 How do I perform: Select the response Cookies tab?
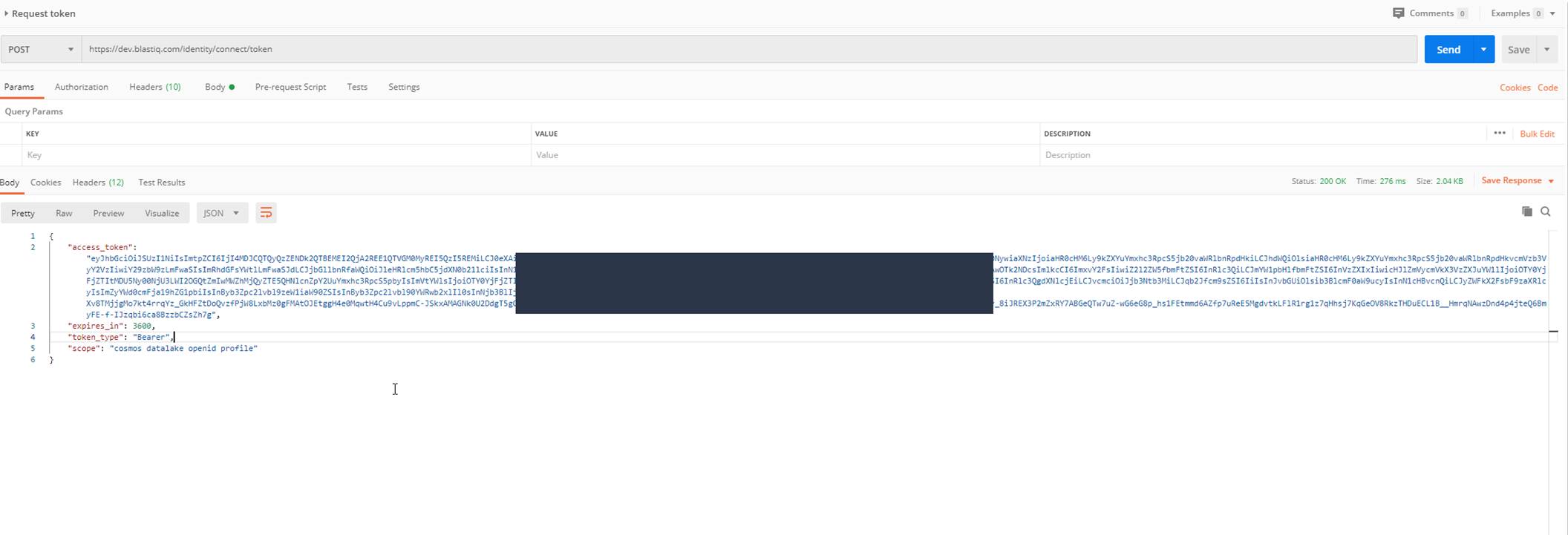[46, 183]
